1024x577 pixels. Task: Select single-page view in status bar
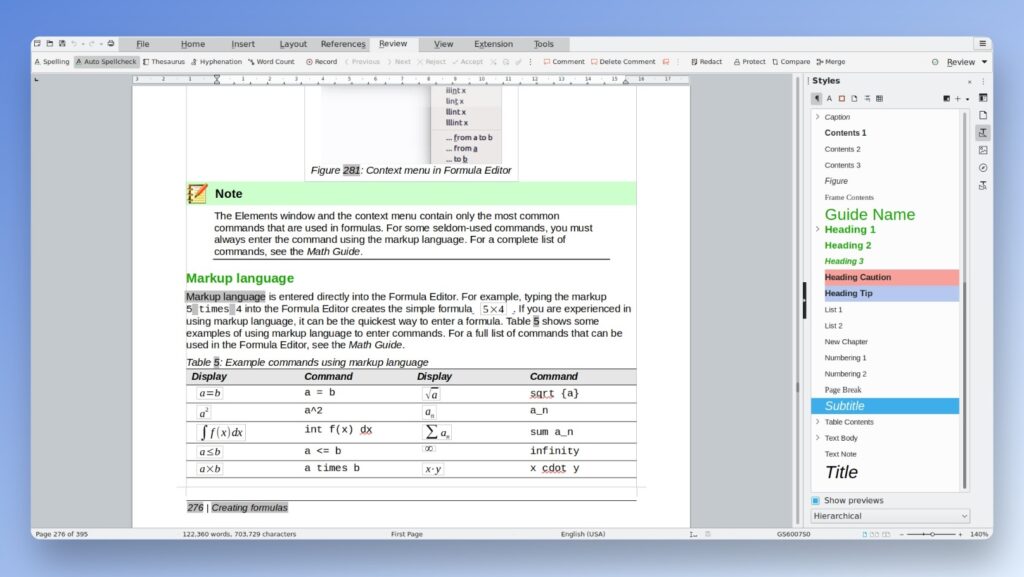[x=865, y=534]
